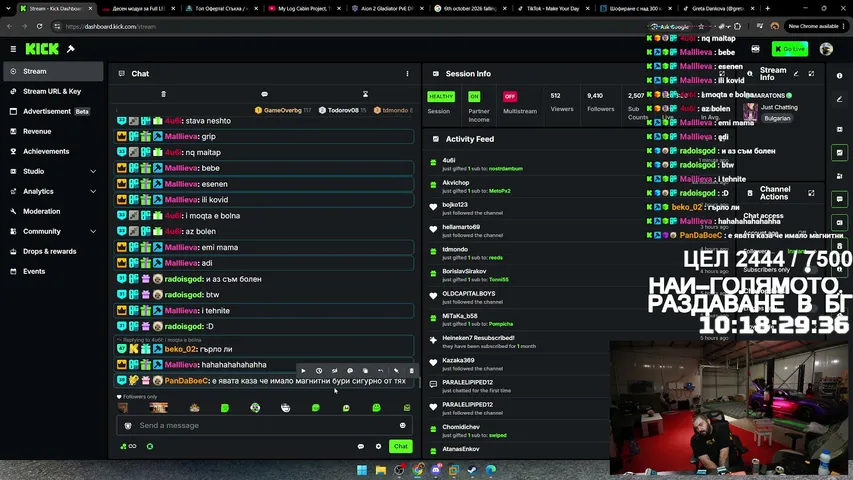This screenshot has height=480, width=853.
Task: Expand the Channel Actions panel
Action: pos(811,193)
